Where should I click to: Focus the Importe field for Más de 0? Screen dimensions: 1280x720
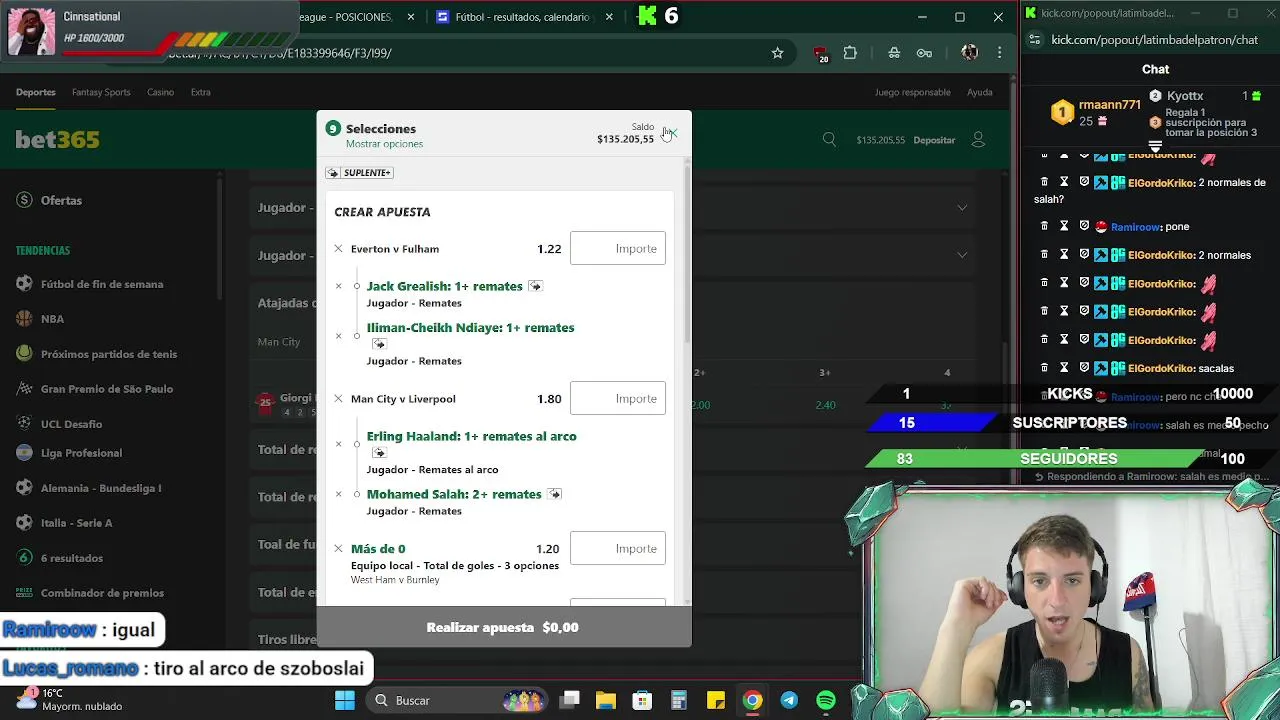(x=618, y=549)
